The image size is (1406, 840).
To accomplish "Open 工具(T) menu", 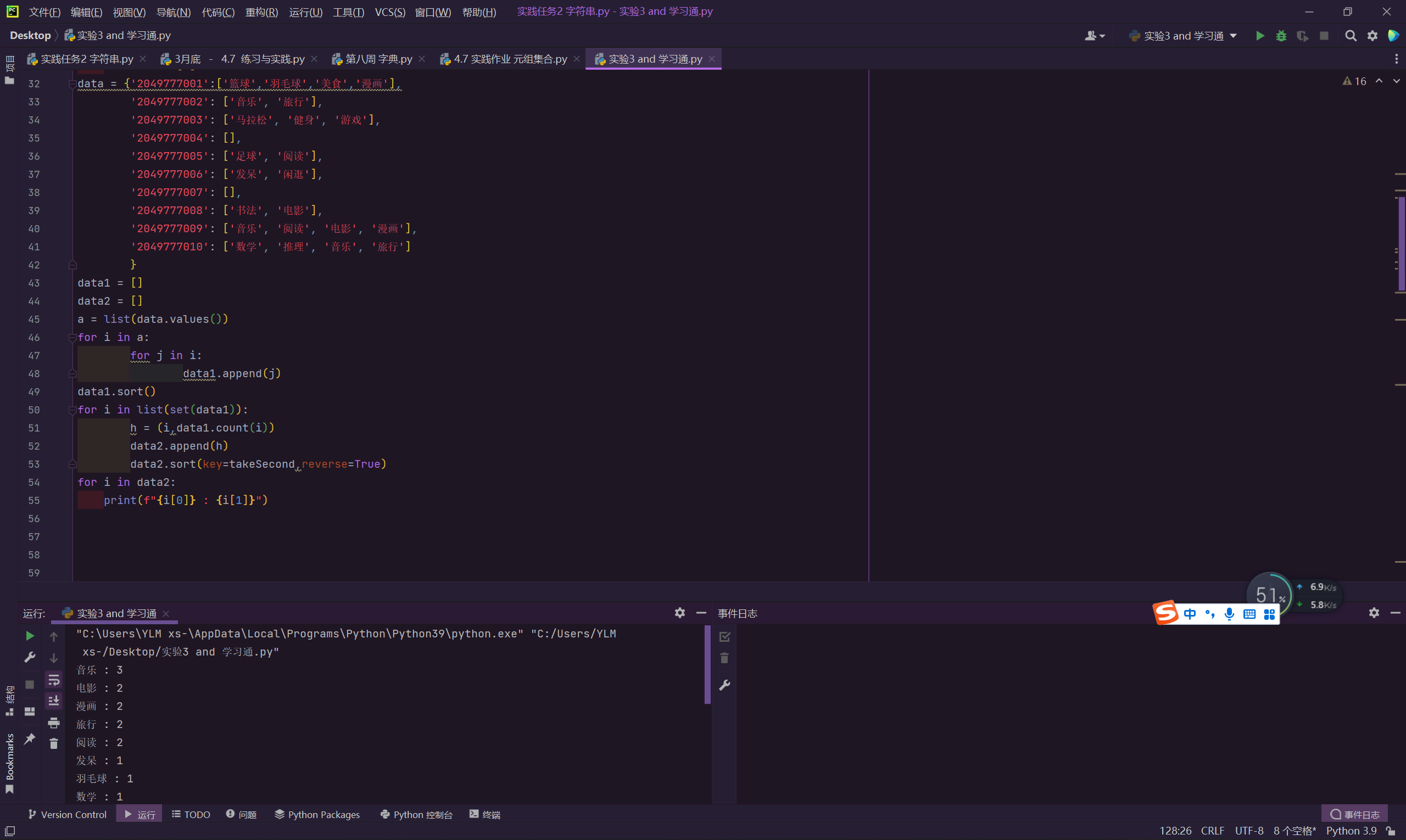I will 348,12.
